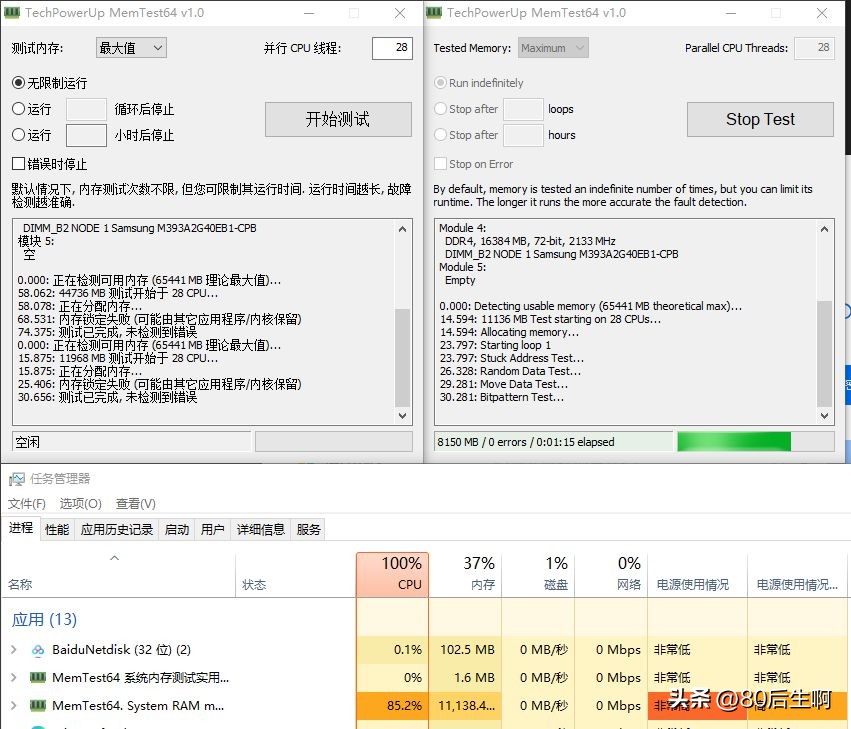Image resolution: width=851 pixels, height=729 pixels.
Task: Select the Run indefinitely radio button
Action: coord(440,83)
